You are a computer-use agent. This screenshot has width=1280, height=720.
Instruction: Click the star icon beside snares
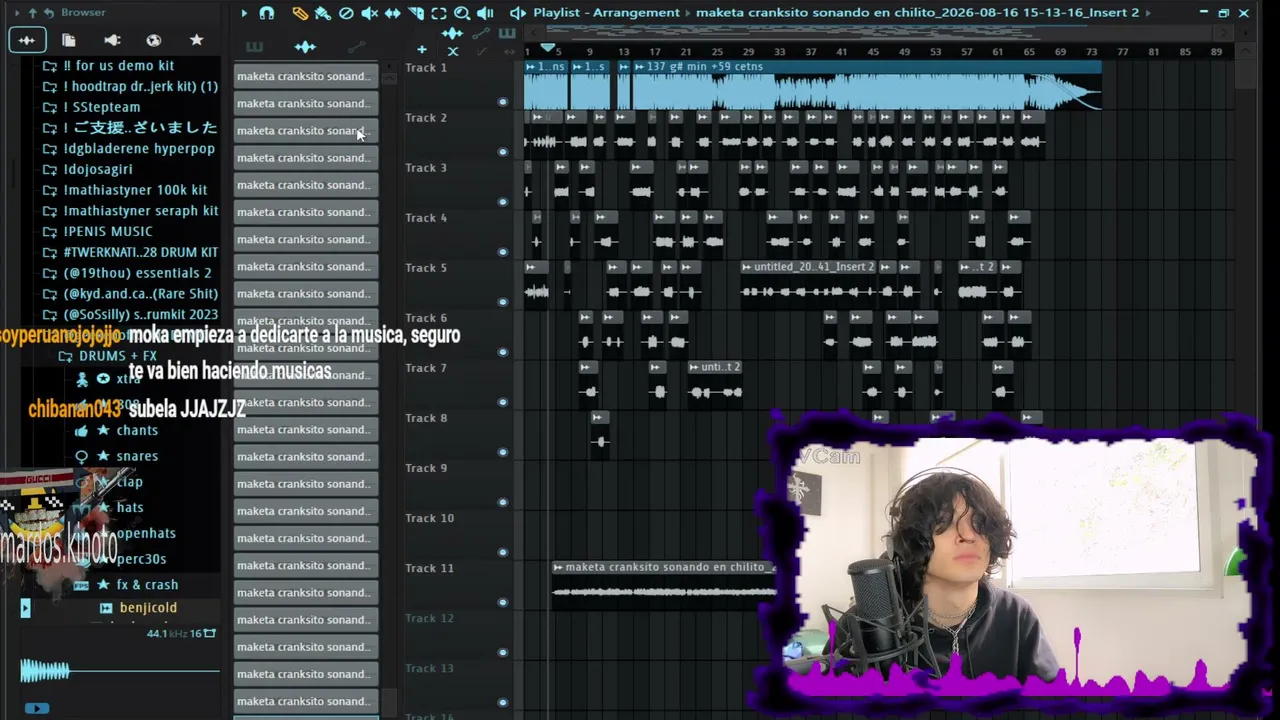point(103,456)
